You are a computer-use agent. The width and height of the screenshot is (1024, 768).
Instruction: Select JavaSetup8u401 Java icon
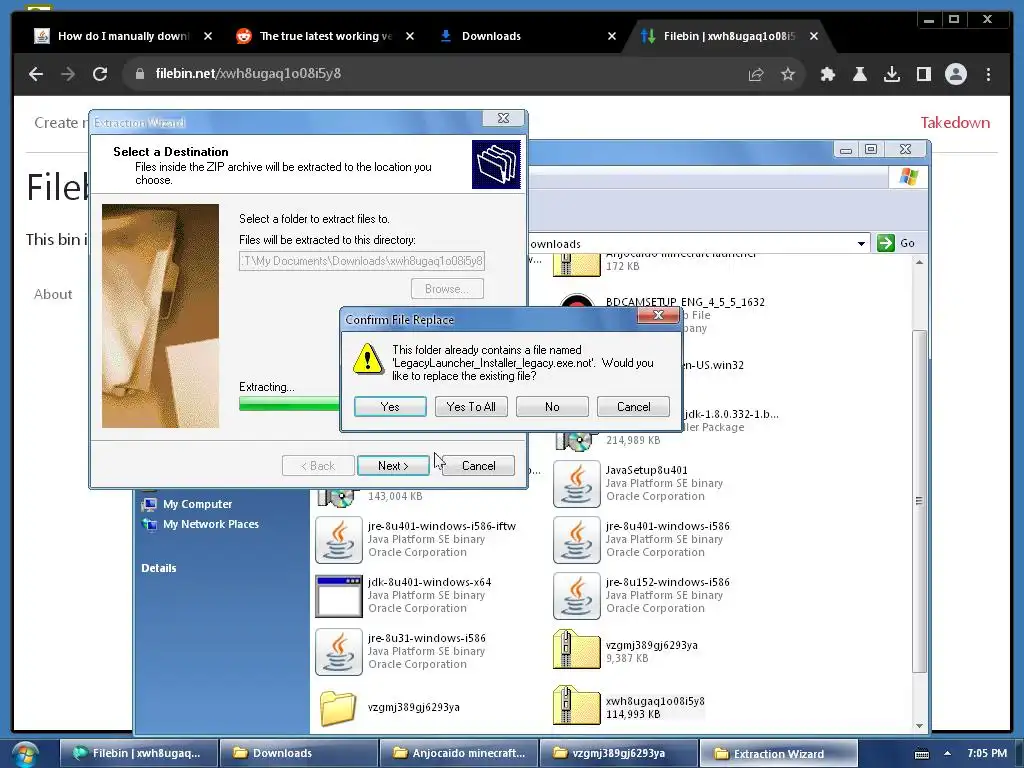pos(576,484)
